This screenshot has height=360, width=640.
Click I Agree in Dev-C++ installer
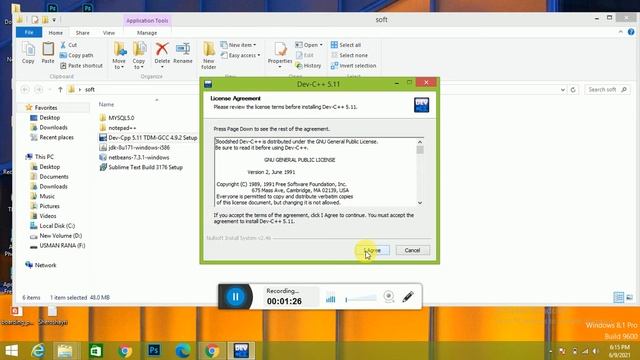[x=373, y=250]
